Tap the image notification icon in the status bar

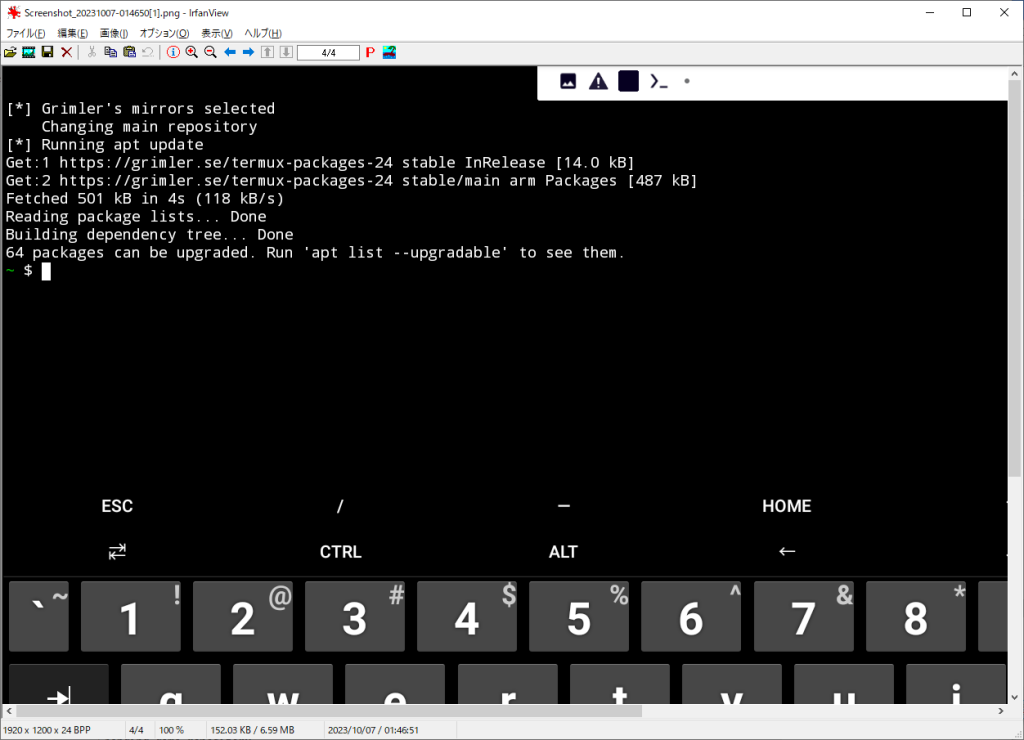click(x=568, y=82)
